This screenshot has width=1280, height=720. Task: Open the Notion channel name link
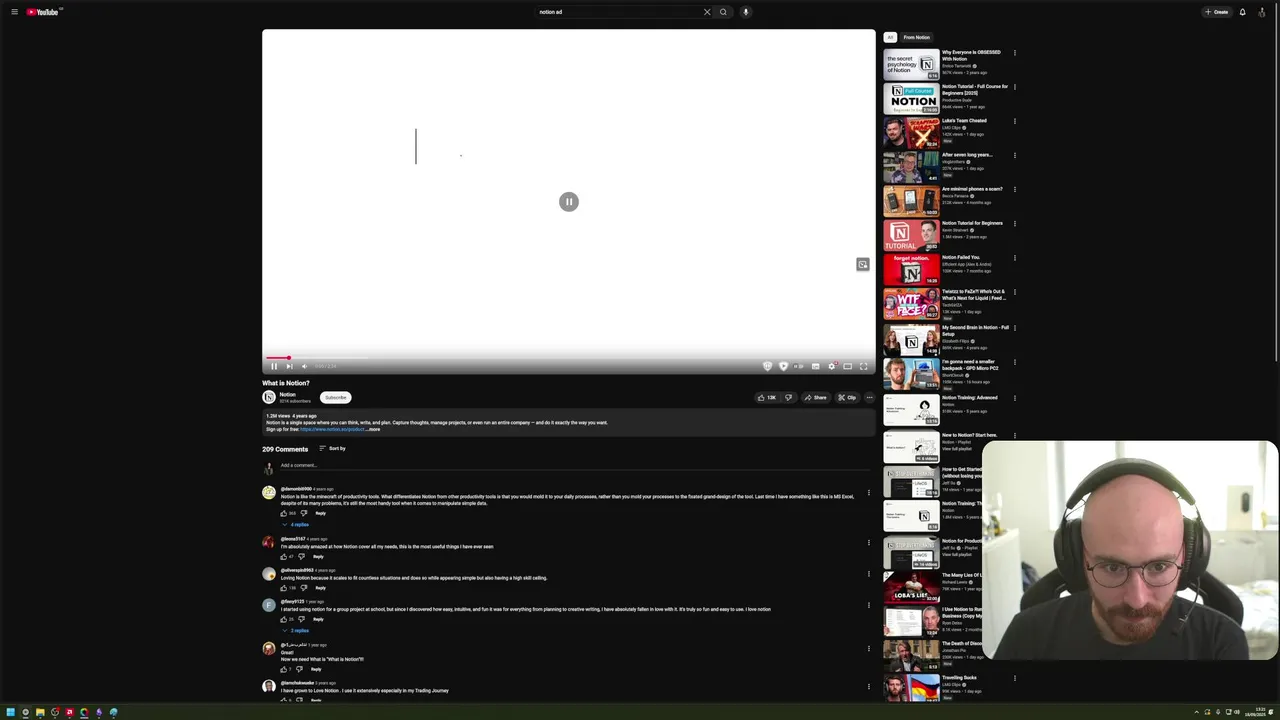point(288,394)
